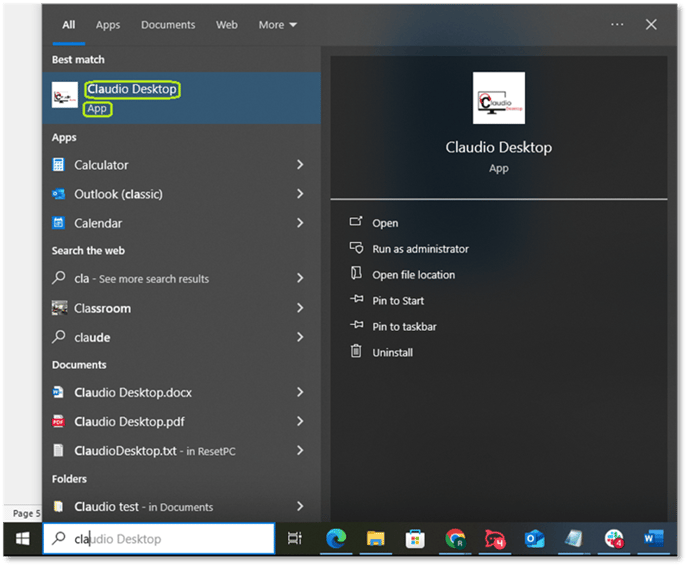Image resolution: width=688 pixels, height=567 pixels.
Task: Open Slack from the taskbar
Action: pyautogui.click(x=614, y=538)
